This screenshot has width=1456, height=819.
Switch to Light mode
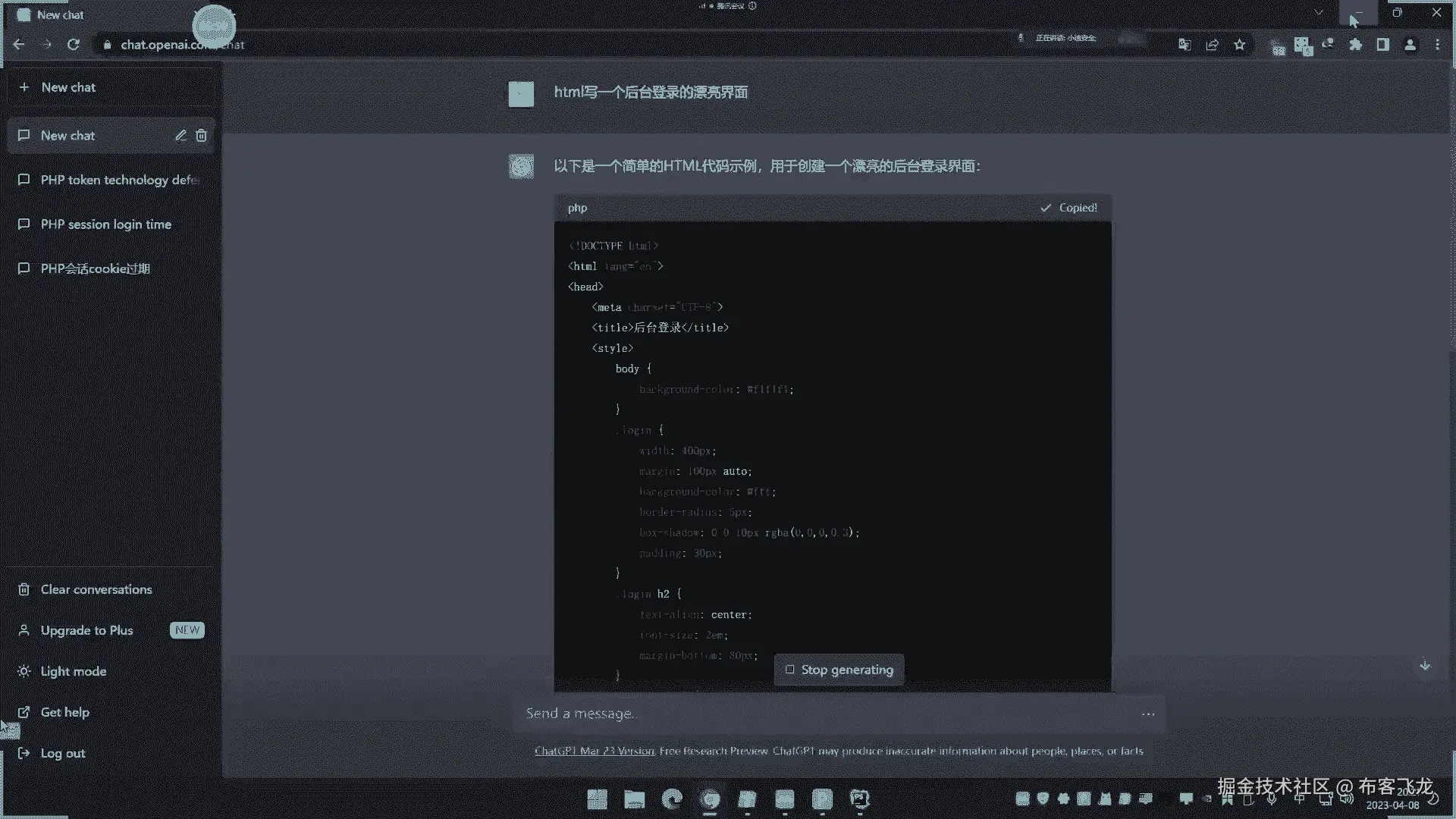tap(73, 671)
